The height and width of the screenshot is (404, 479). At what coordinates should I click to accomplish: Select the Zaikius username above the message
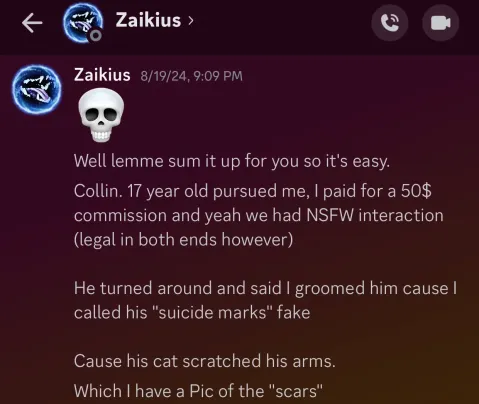pos(102,75)
